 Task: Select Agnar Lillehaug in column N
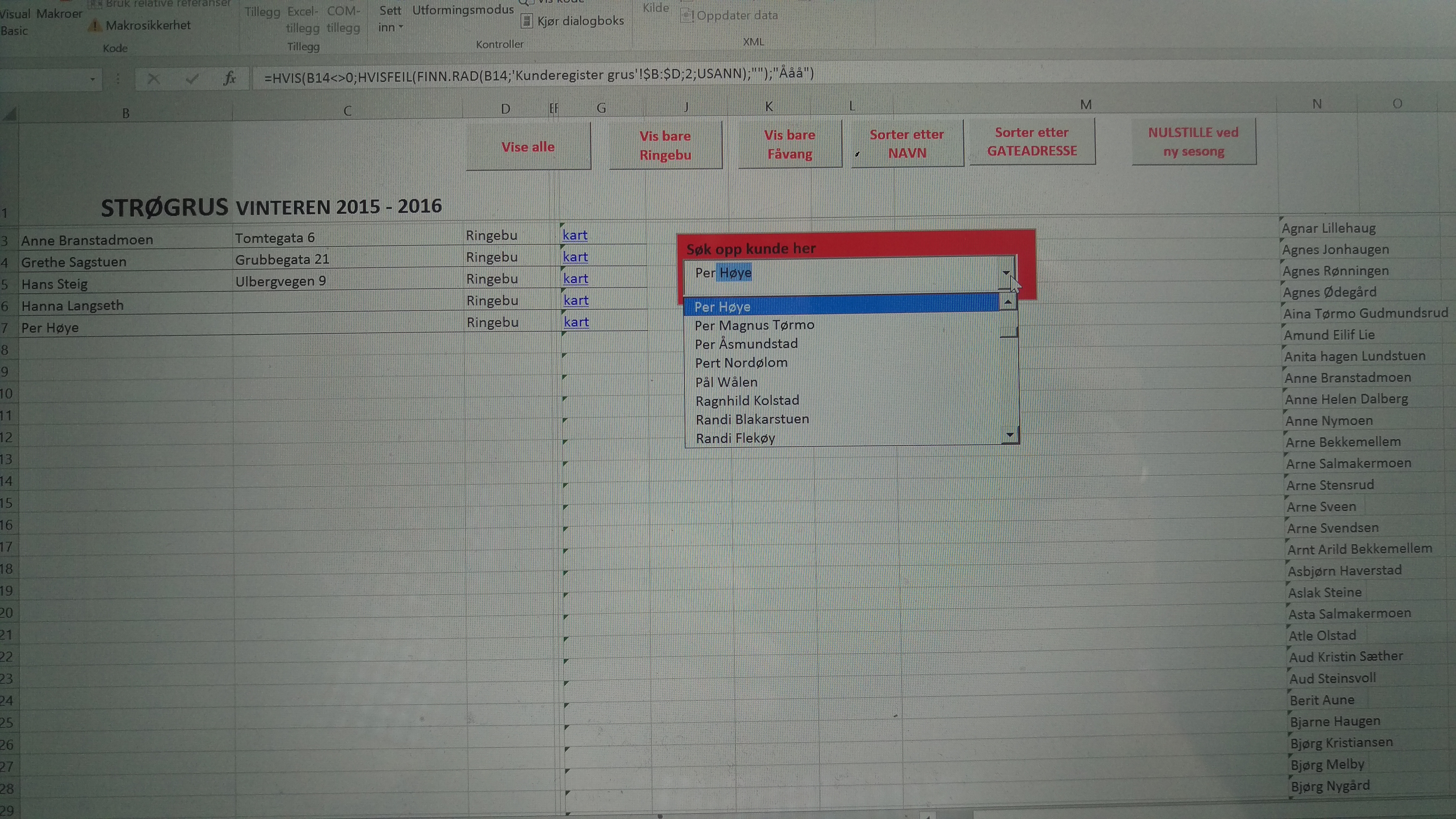coord(1328,228)
